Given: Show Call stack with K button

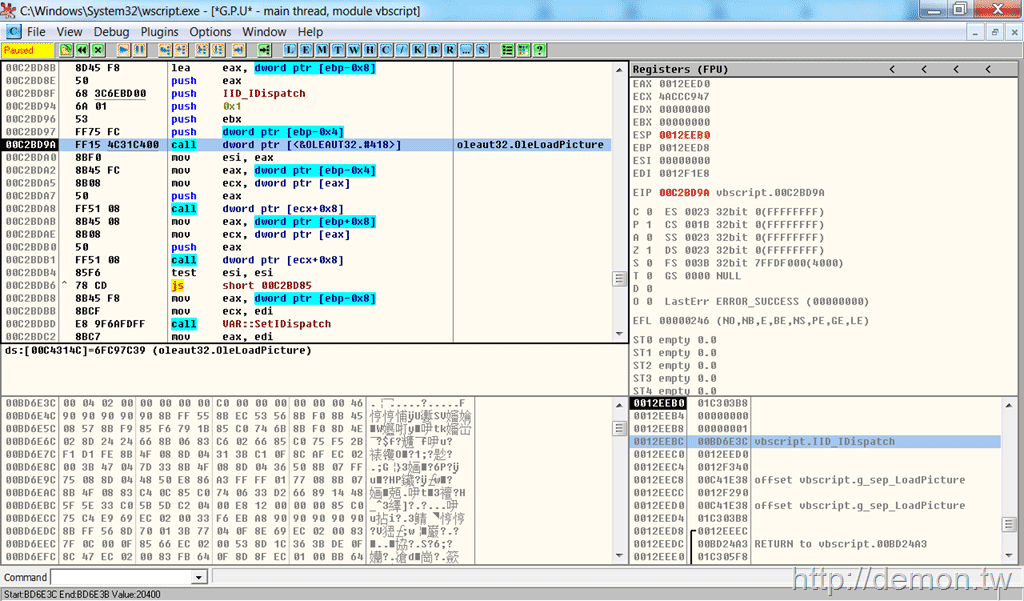Looking at the screenshot, I should click(x=418, y=49).
